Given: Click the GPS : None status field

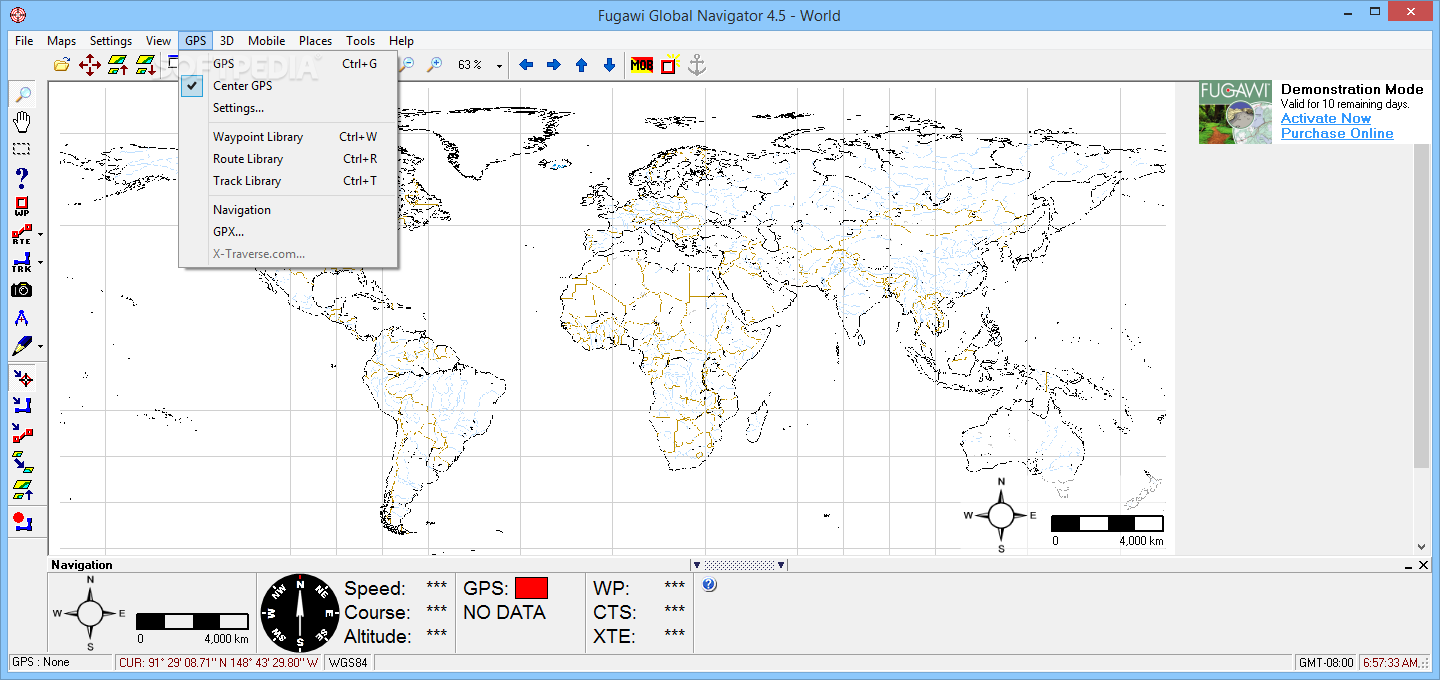Looking at the screenshot, I should coord(60,662).
